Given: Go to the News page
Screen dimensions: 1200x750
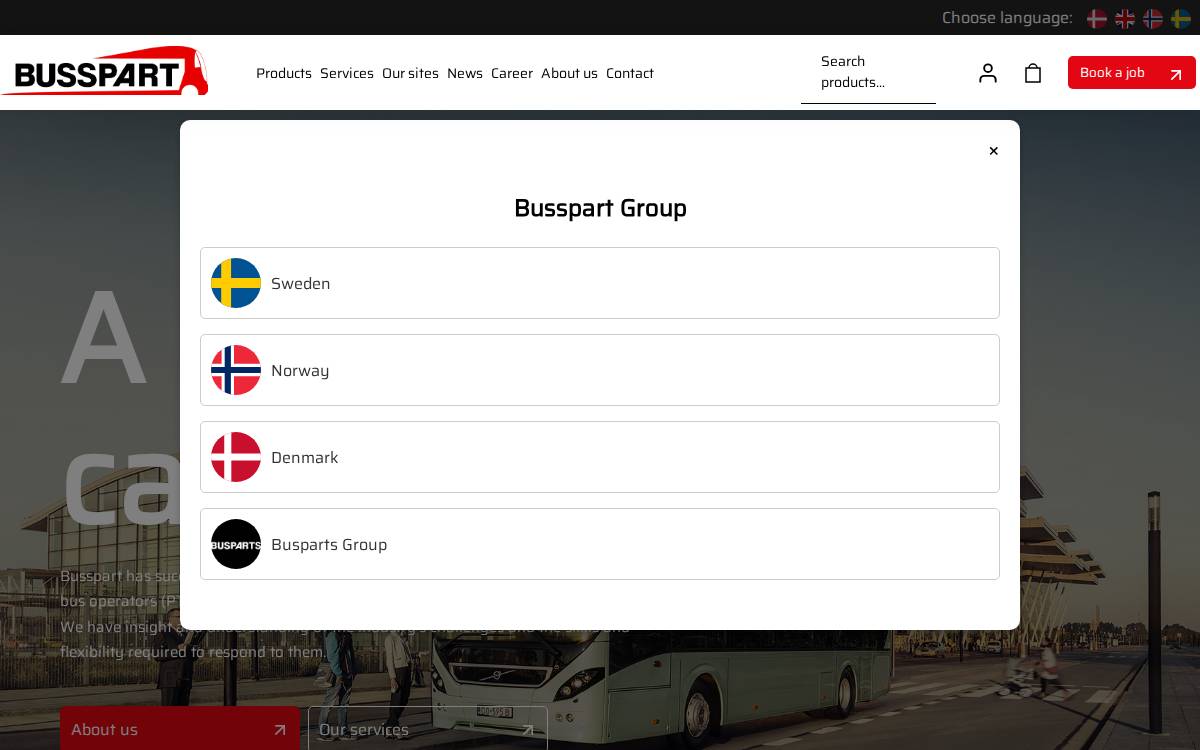Looking at the screenshot, I should pos(465,73).
